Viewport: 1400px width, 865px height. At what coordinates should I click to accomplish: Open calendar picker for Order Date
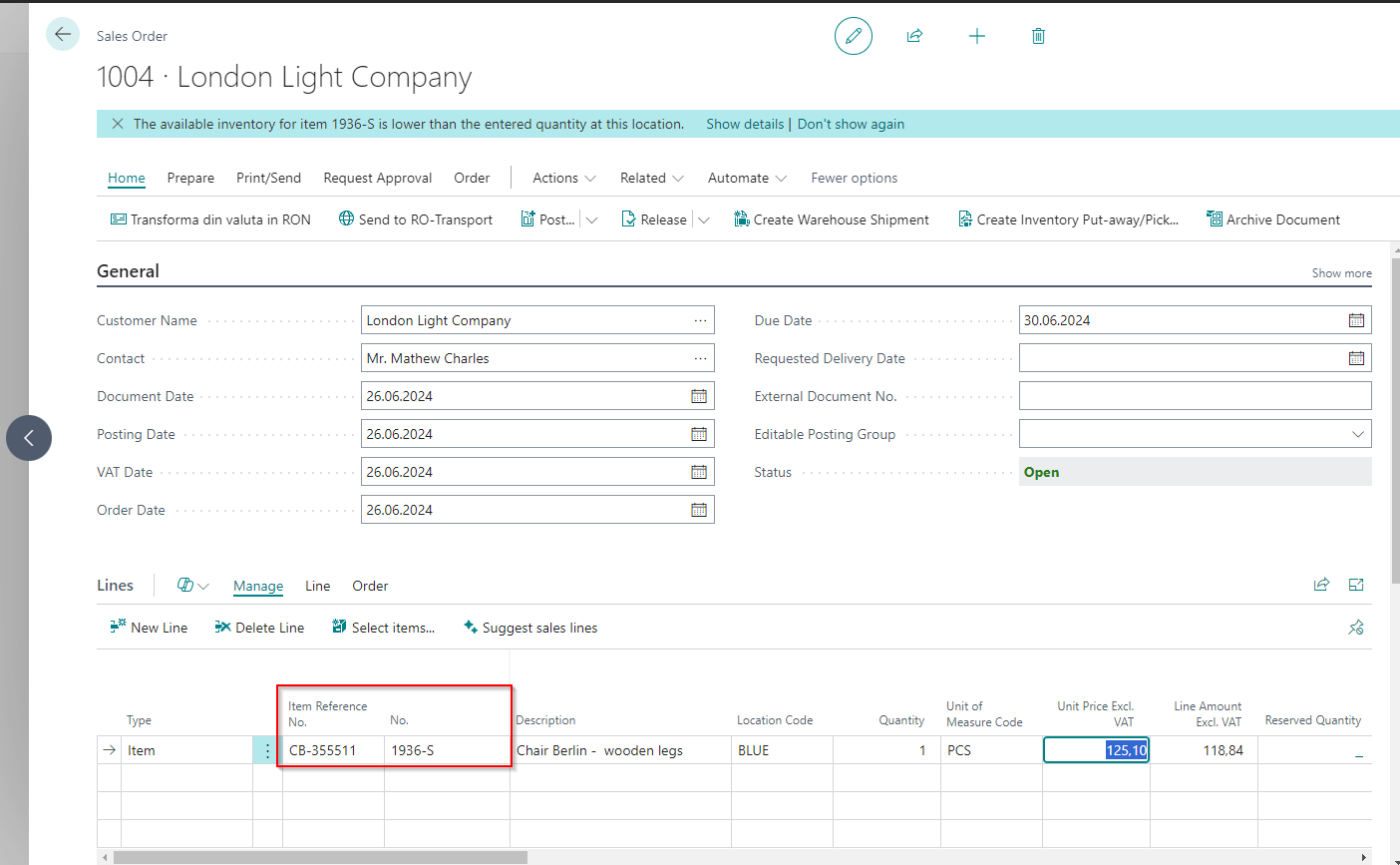coord(699,510)
